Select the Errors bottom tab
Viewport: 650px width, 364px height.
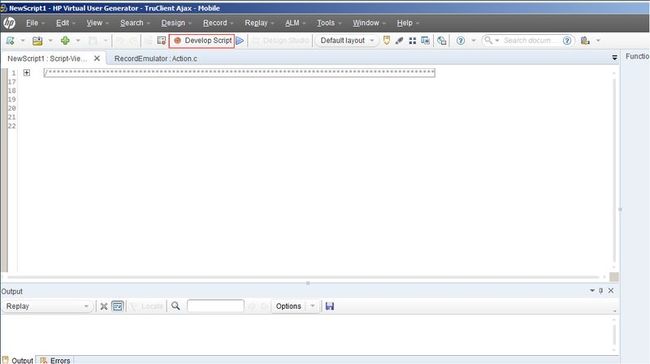[55, 360]
